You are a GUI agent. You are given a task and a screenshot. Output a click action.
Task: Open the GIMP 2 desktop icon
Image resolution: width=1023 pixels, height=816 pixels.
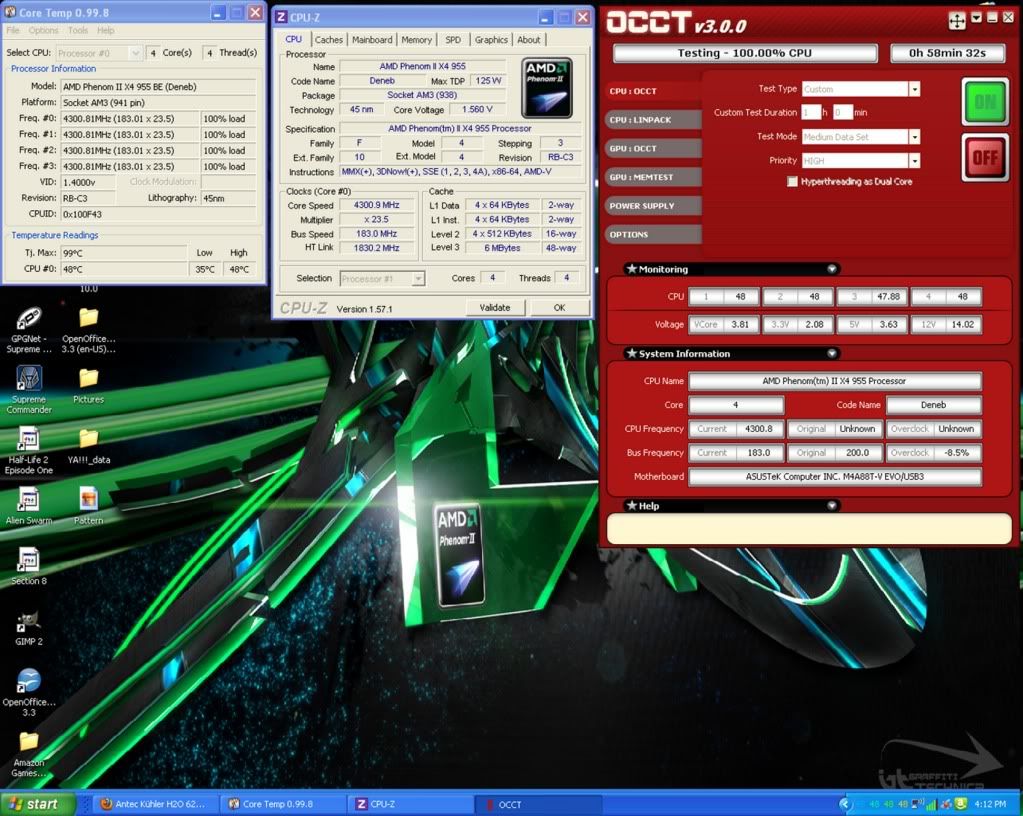pos(29,622)
